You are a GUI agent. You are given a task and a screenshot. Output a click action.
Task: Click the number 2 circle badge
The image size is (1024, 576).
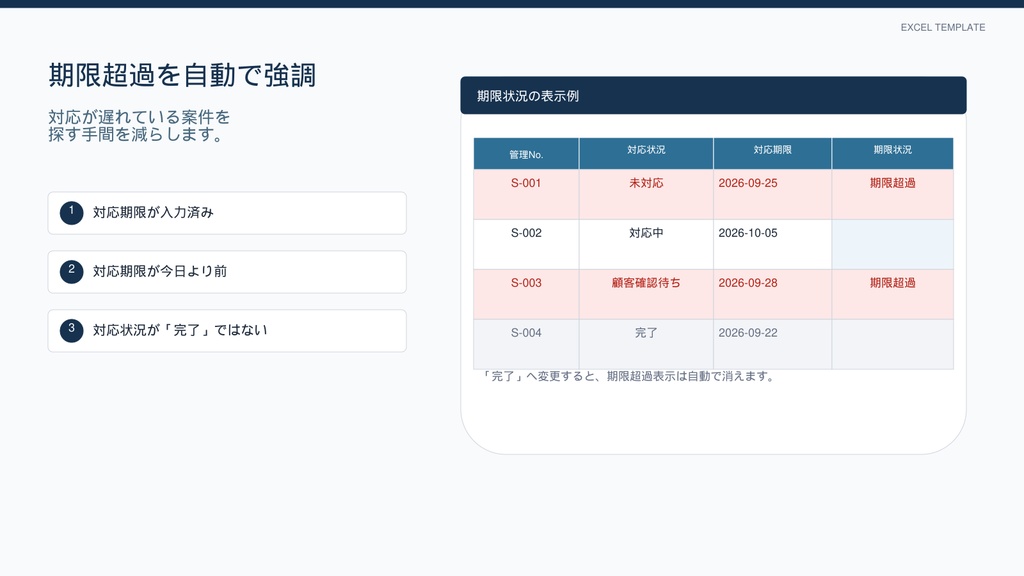pos(72,272)
